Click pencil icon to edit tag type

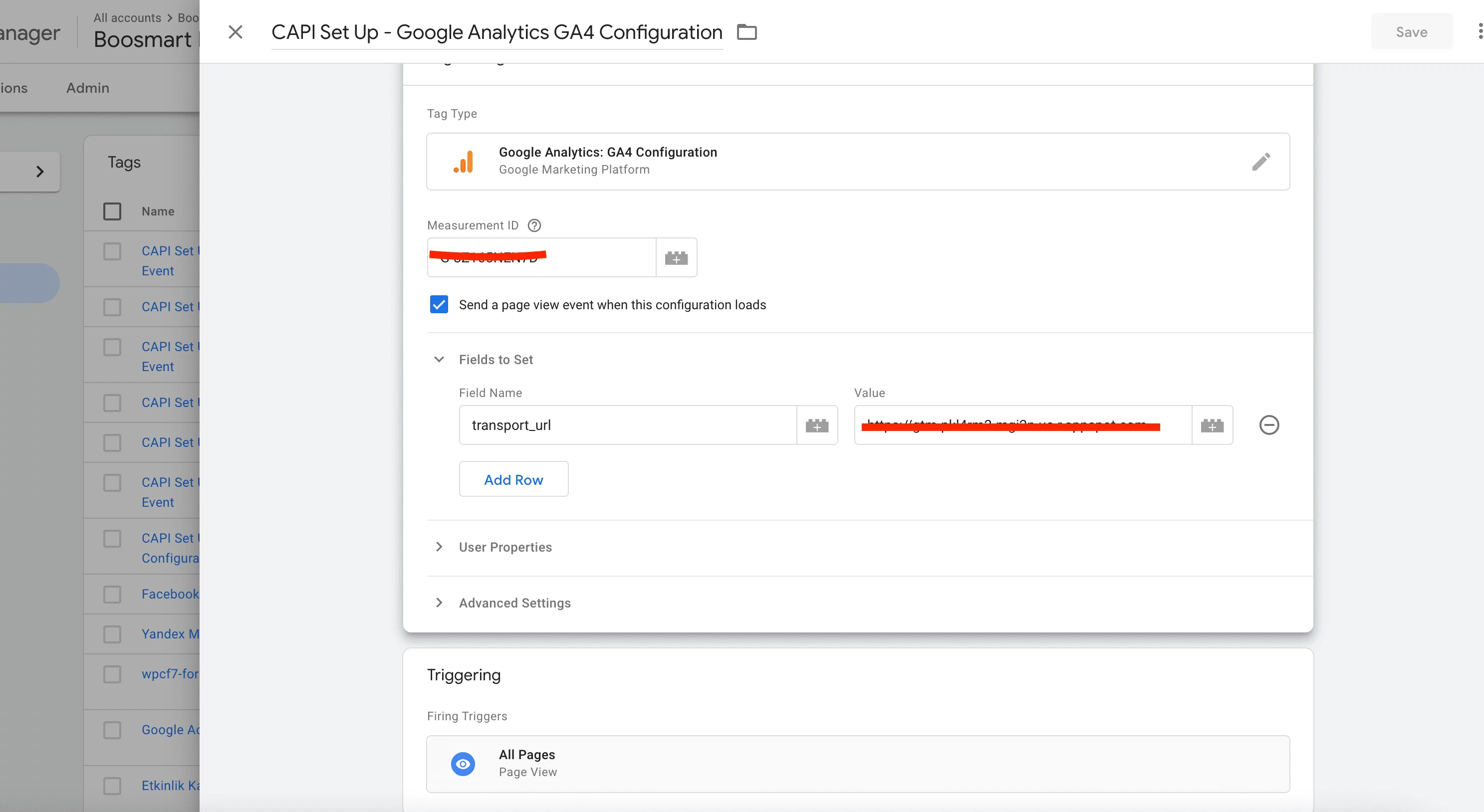(1260, 162)
